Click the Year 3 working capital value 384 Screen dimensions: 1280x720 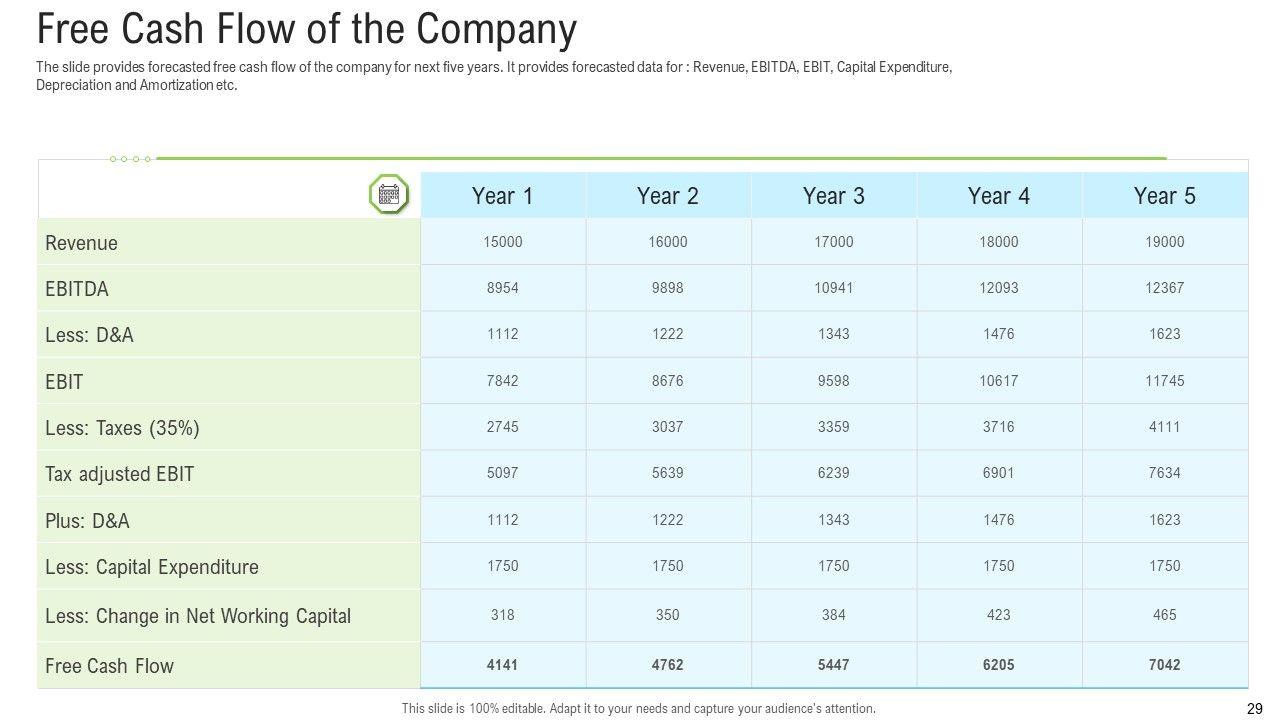tap(833, 615)
